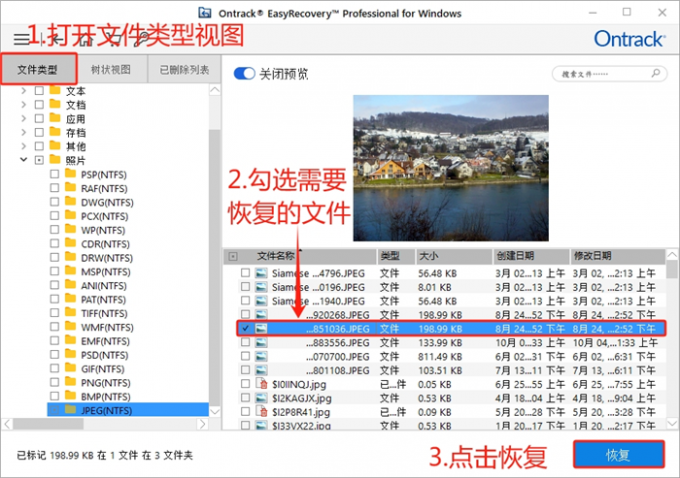680x478 pixels.
Task: Click the RAF(NTFS) folder icon
Action: [x=70, y=188]
